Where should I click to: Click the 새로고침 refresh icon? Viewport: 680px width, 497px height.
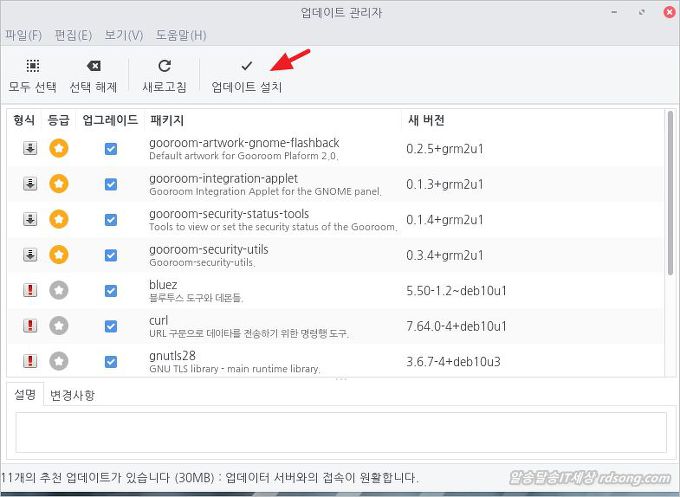pos(164,66)
